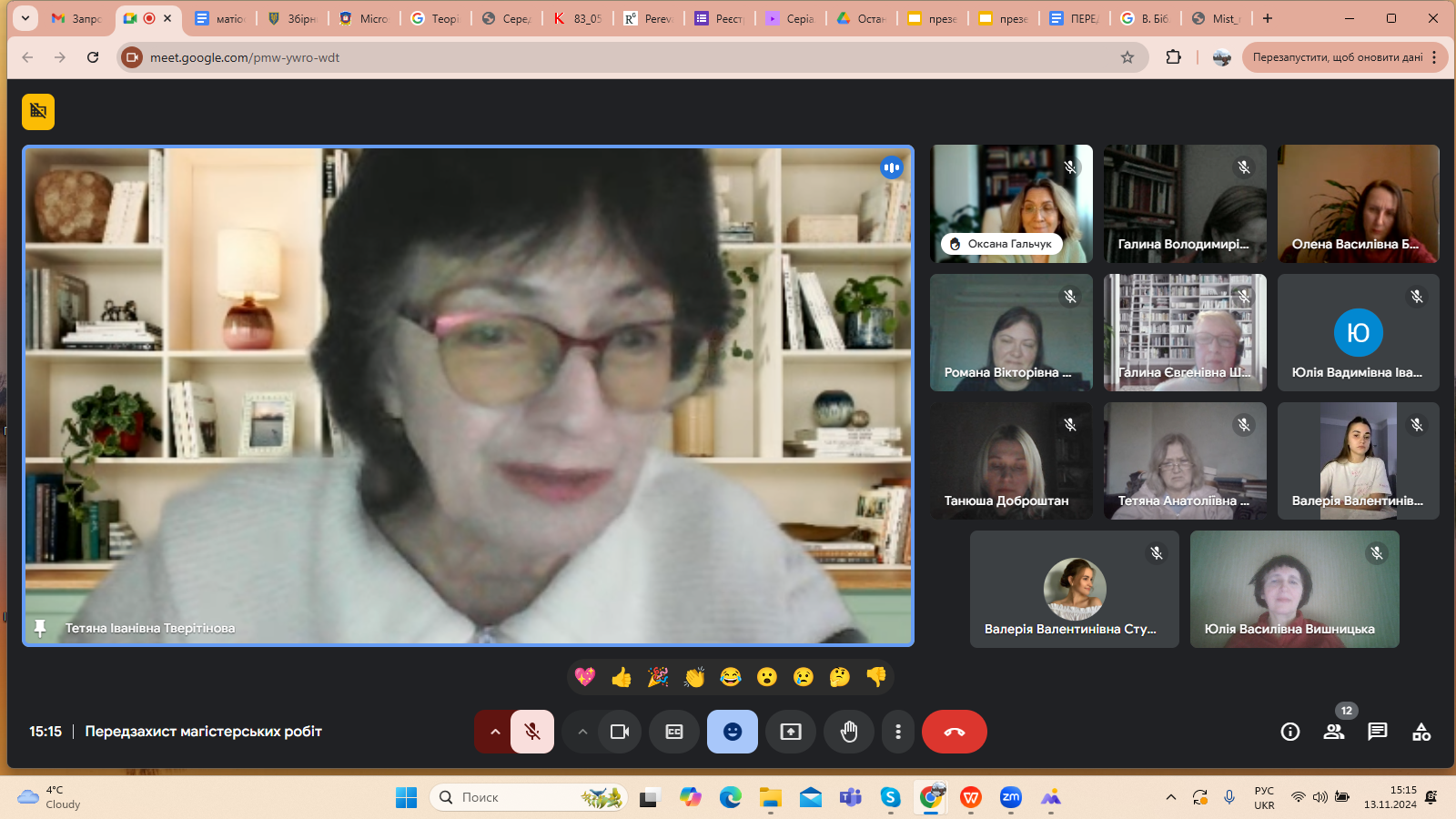The width and height of the screenshot is (1456, 819).
Task: Open Zoom from the Windows taskbar
Action: click(x=1010, y=797)
